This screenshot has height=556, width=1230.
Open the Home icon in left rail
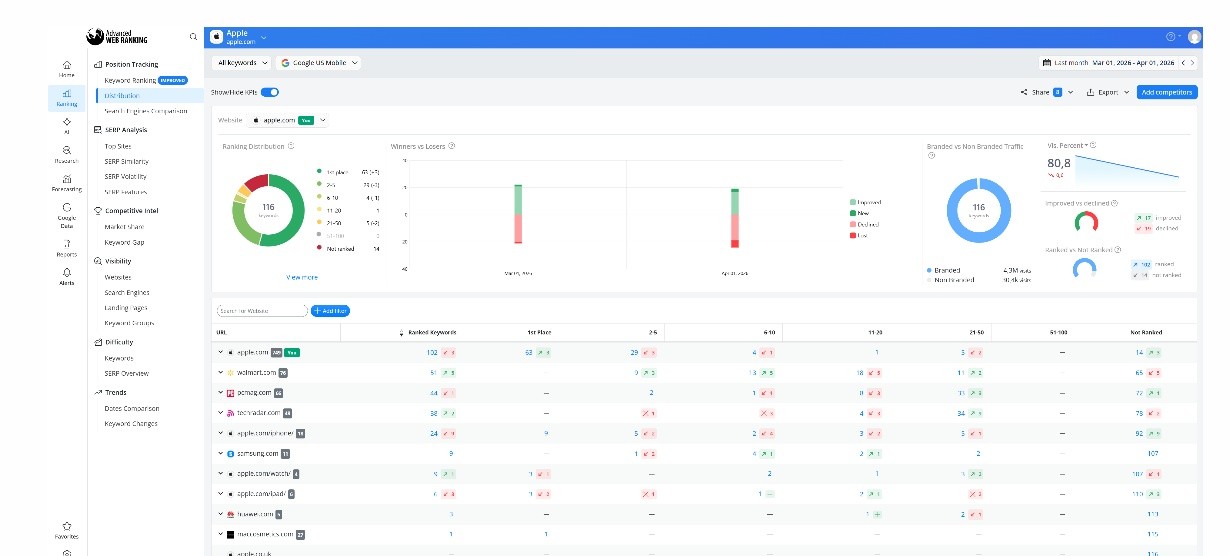66,64
